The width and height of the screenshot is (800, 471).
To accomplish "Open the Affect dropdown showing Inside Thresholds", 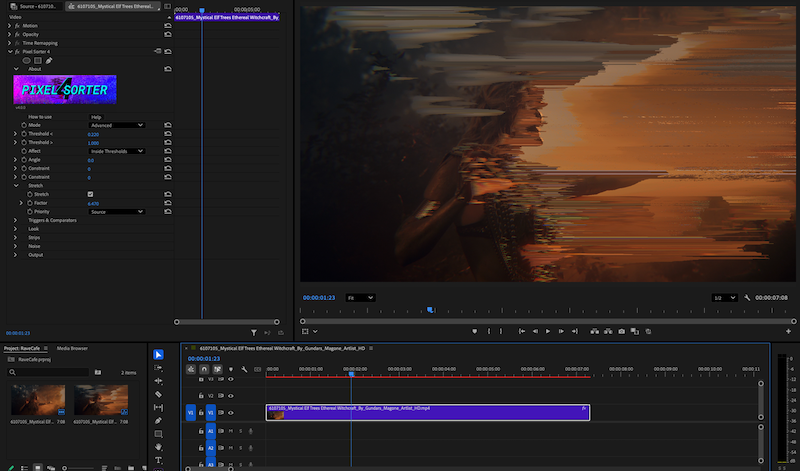I will click(x=116, y=151).
